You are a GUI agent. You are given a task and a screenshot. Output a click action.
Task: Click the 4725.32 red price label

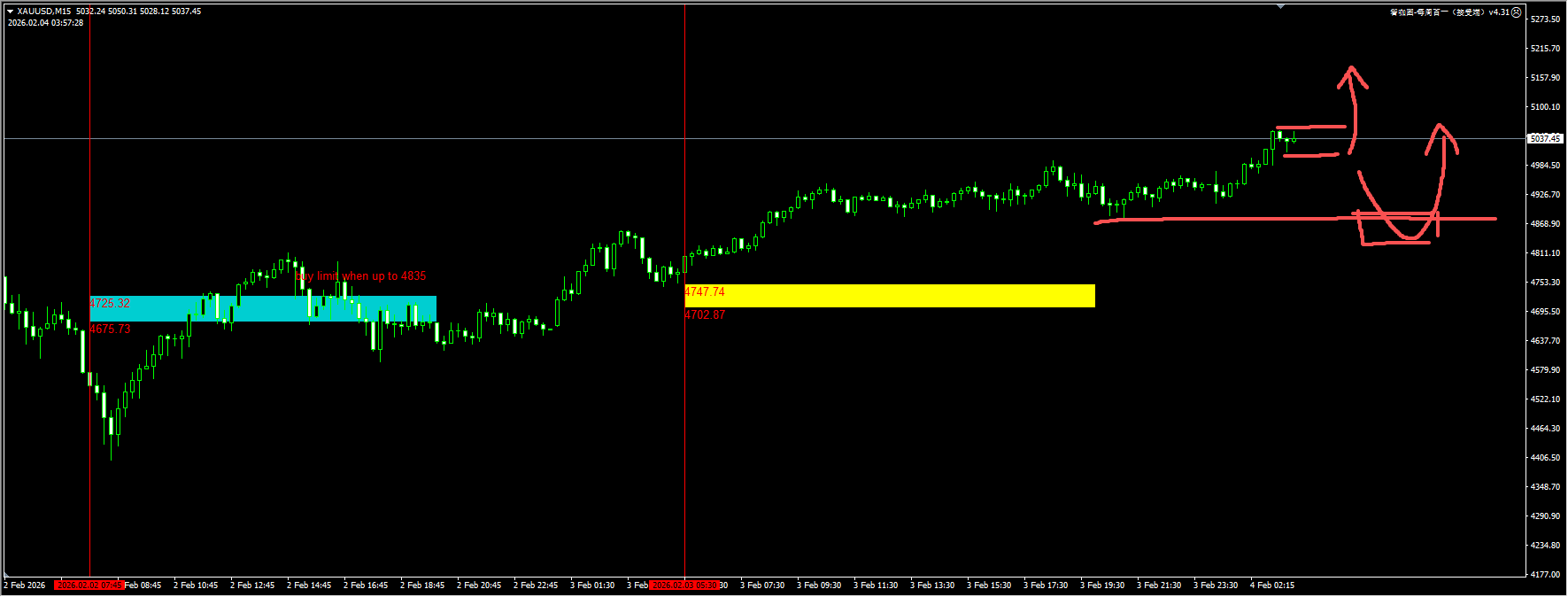coord(110,304)
